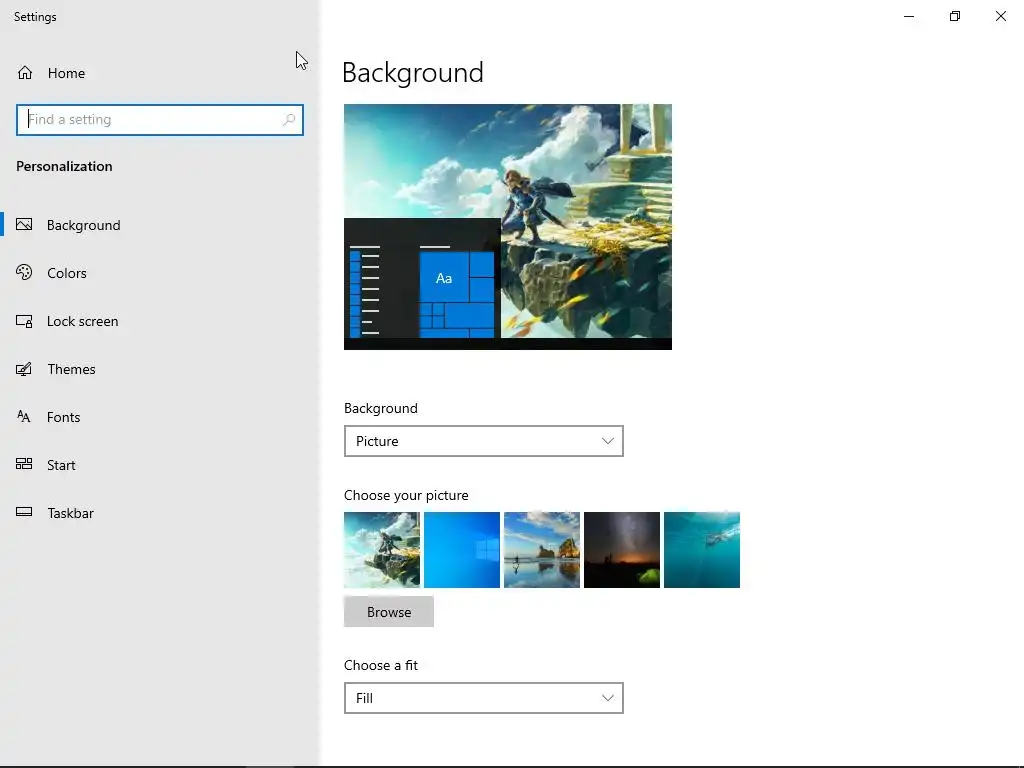Open the Background type dropdown showing Picture

coord(483,441)
